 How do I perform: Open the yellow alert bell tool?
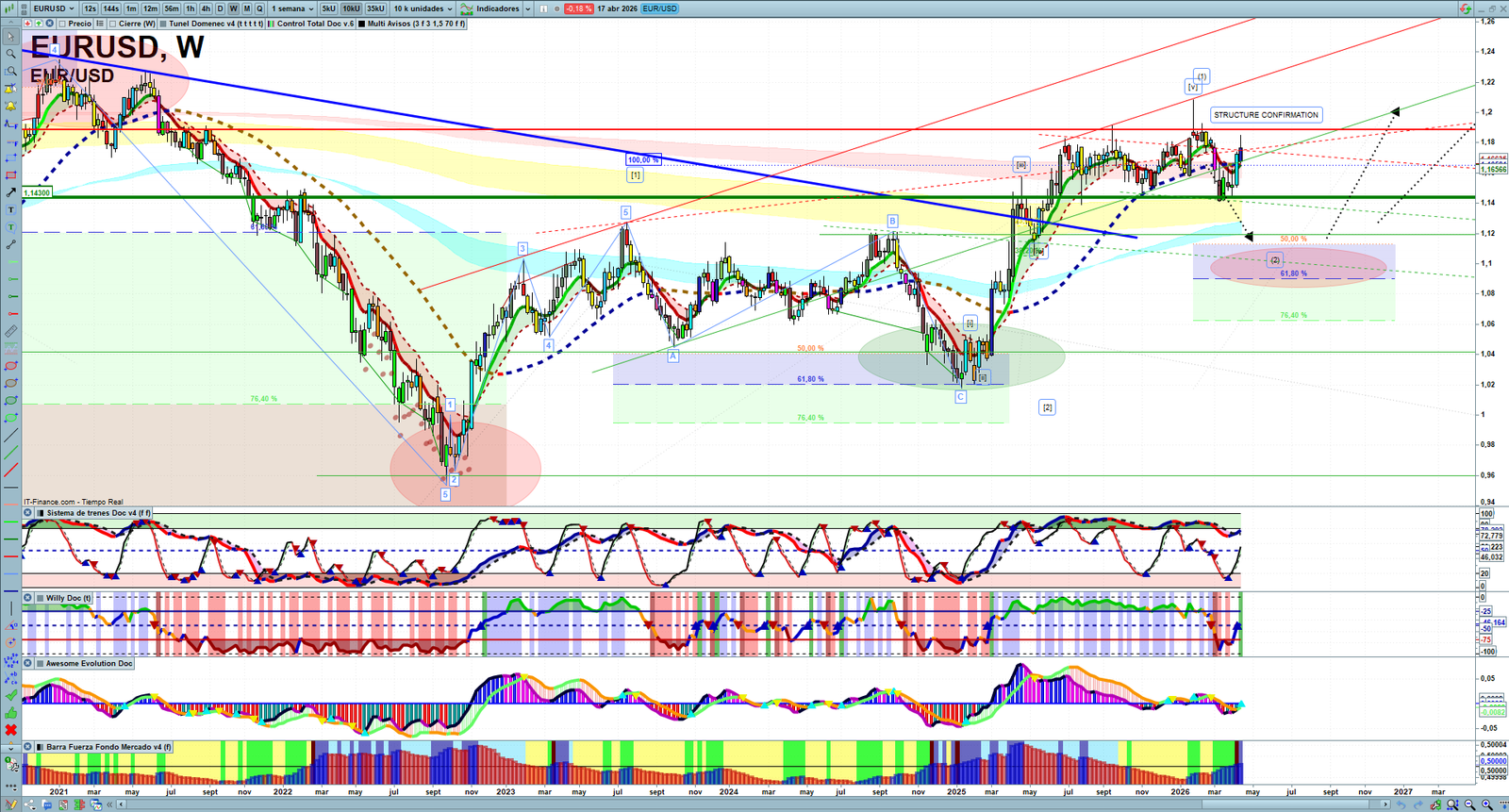(x=10, y=106)
